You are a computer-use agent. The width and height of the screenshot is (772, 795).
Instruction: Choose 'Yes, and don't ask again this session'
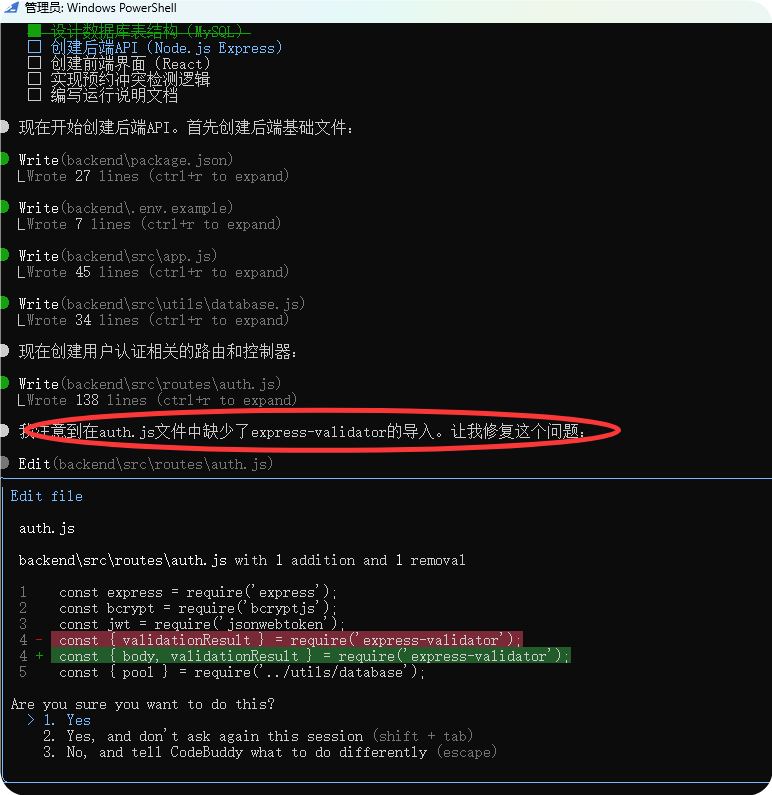[203, 736]
